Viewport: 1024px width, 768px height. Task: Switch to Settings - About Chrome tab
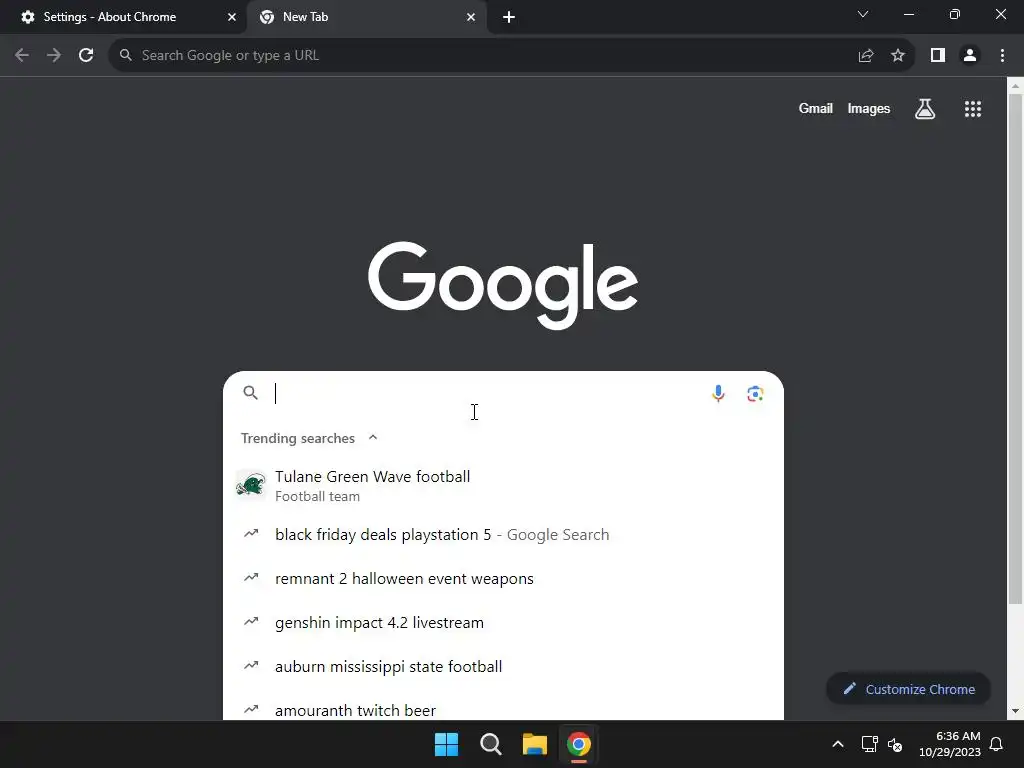123,17
